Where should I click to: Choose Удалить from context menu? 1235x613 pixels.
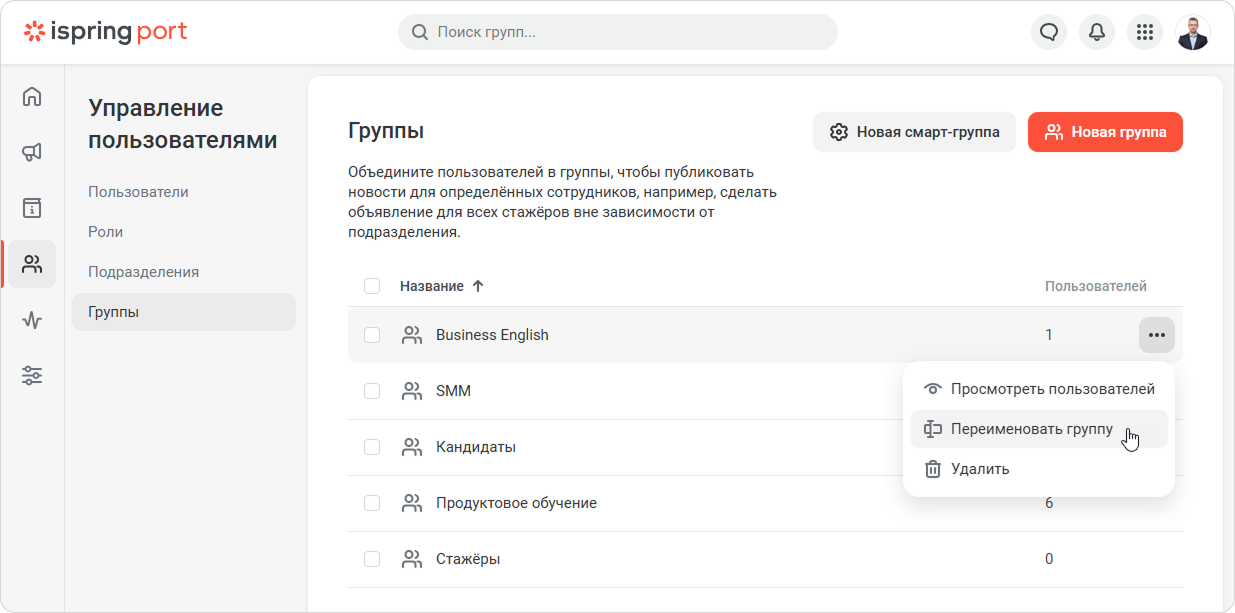click(1039, 469)
